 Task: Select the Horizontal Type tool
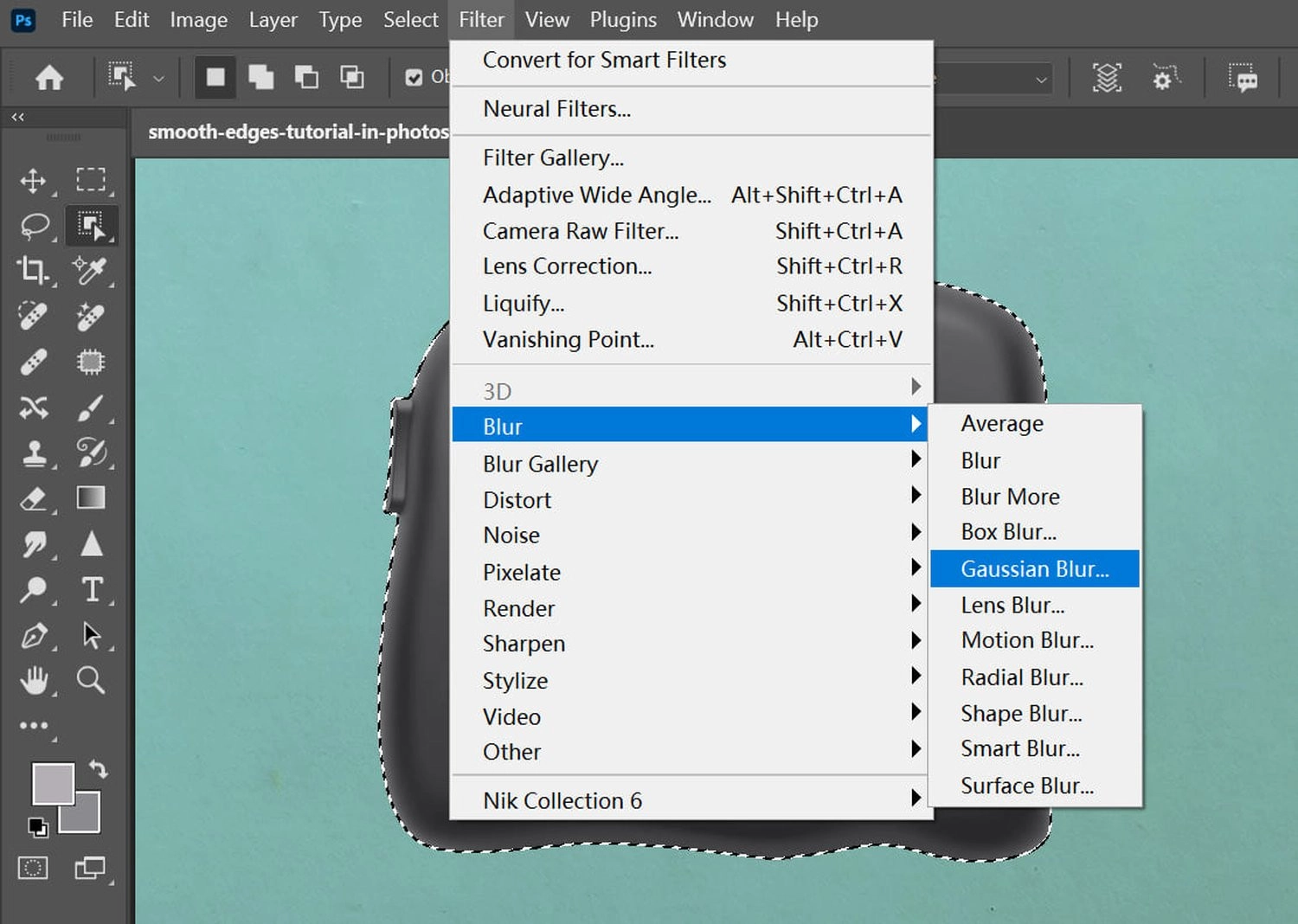(x=92, y=589)
